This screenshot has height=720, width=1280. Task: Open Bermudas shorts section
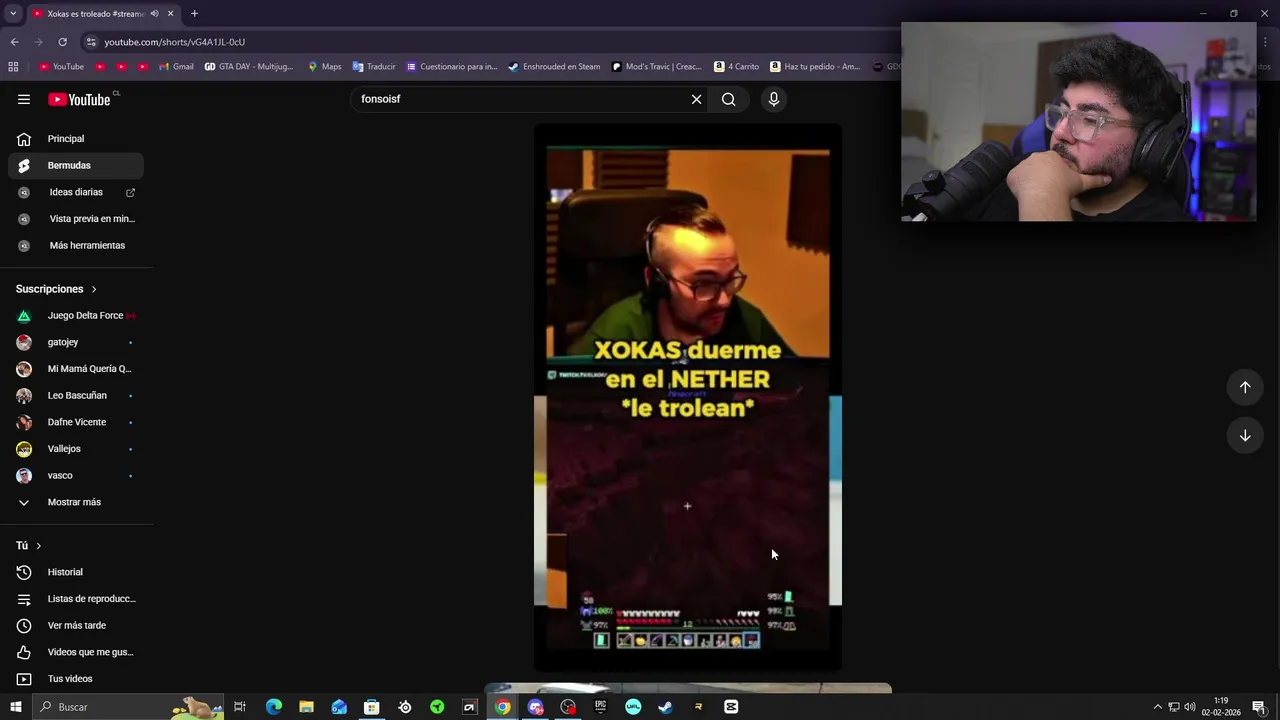click(76, 165)
